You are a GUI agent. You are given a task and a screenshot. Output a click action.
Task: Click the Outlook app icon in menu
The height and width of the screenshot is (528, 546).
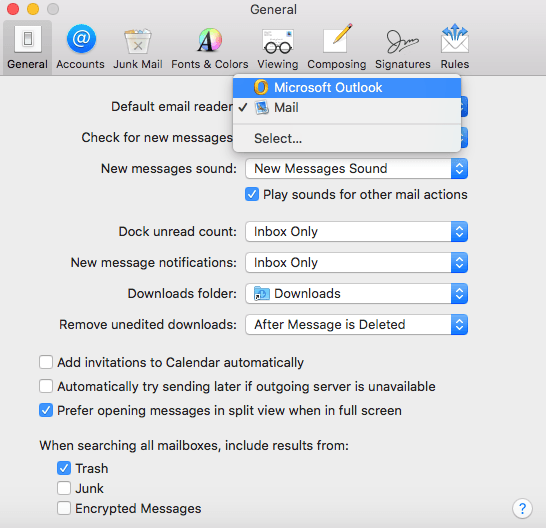(x=261, y=87)
